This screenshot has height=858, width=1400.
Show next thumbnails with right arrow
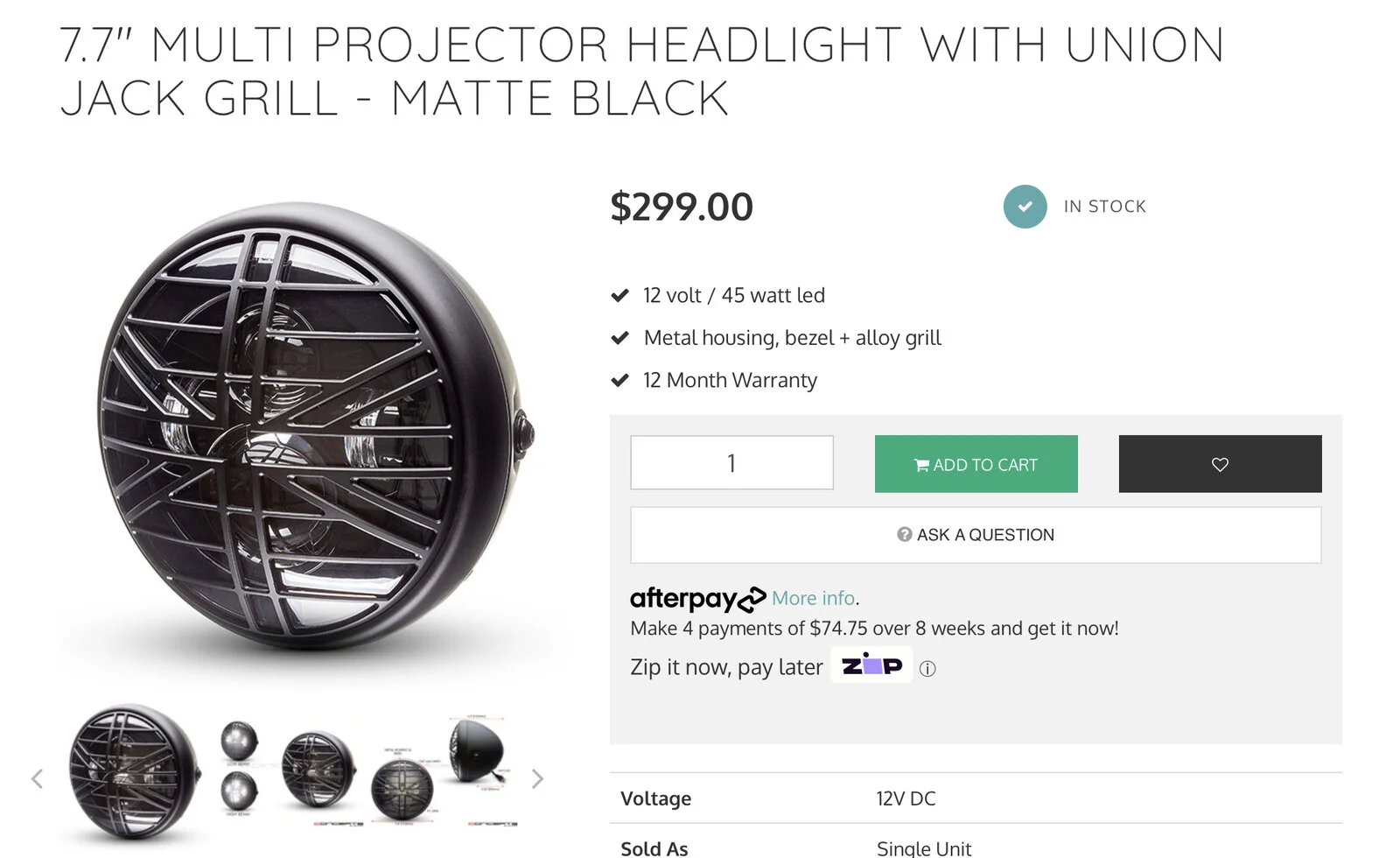click(x=537, y=778)
